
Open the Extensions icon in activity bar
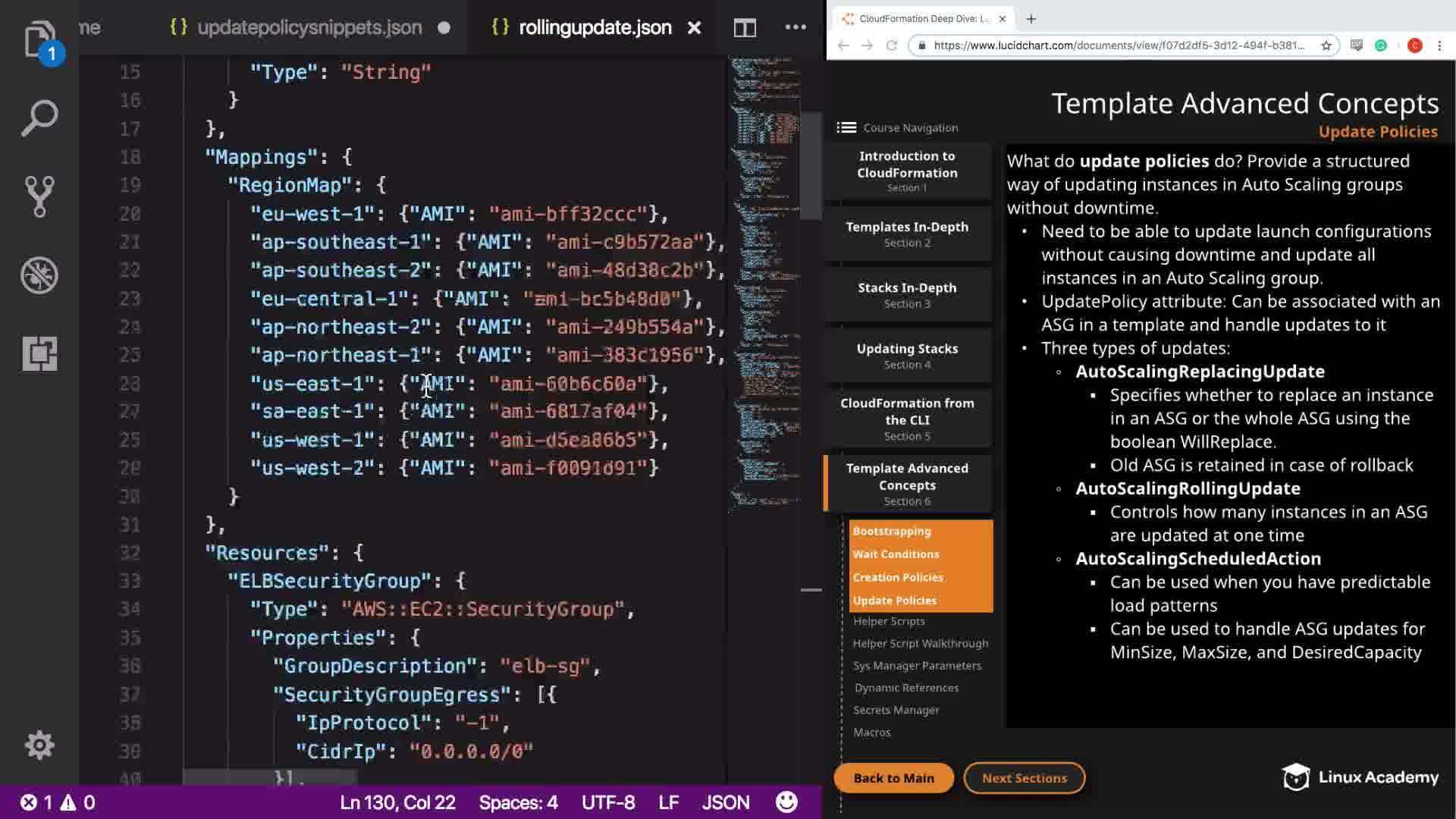(x=39, y=353)
